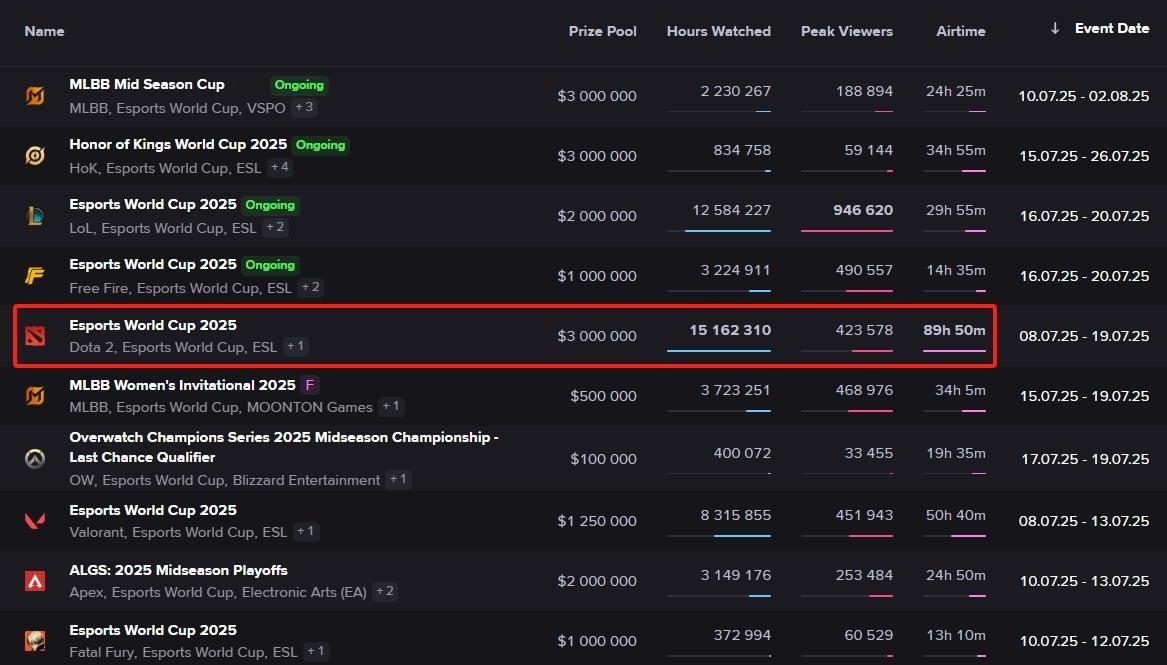Select the League of Legends game icon
Viewport: 1167px width, 665px height.
35,216
